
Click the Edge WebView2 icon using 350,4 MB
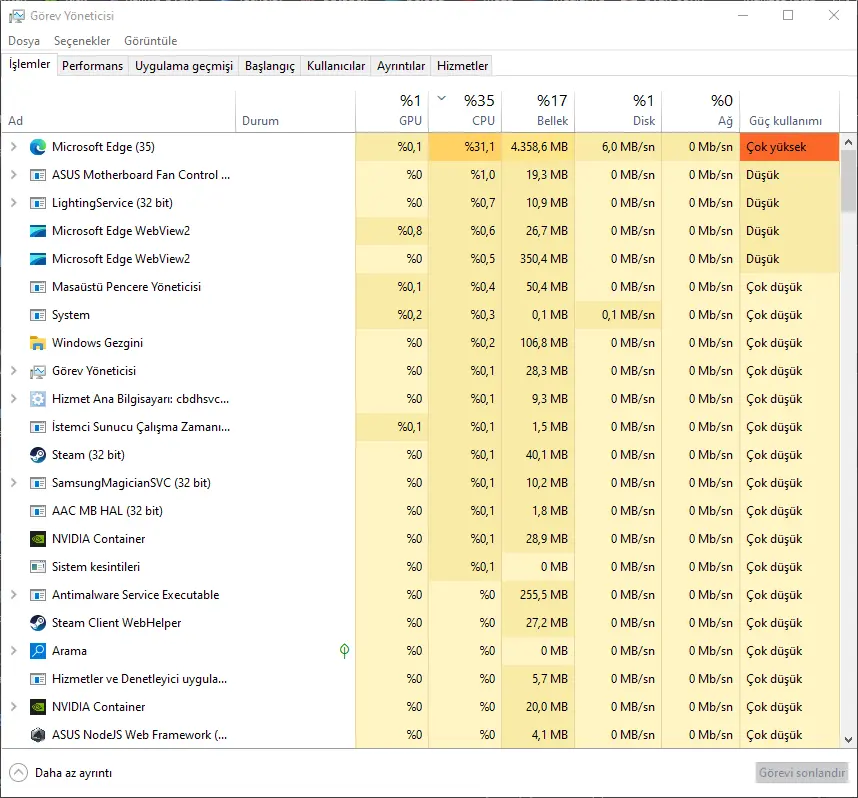(38, 259)
